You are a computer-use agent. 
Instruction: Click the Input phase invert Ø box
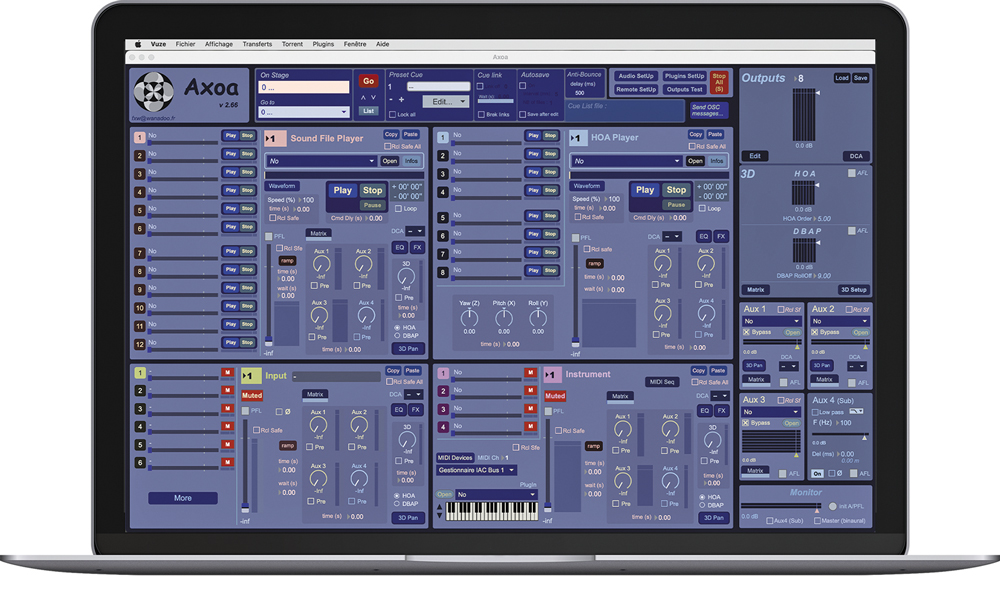pyautogui.click(x=279, y=412)
